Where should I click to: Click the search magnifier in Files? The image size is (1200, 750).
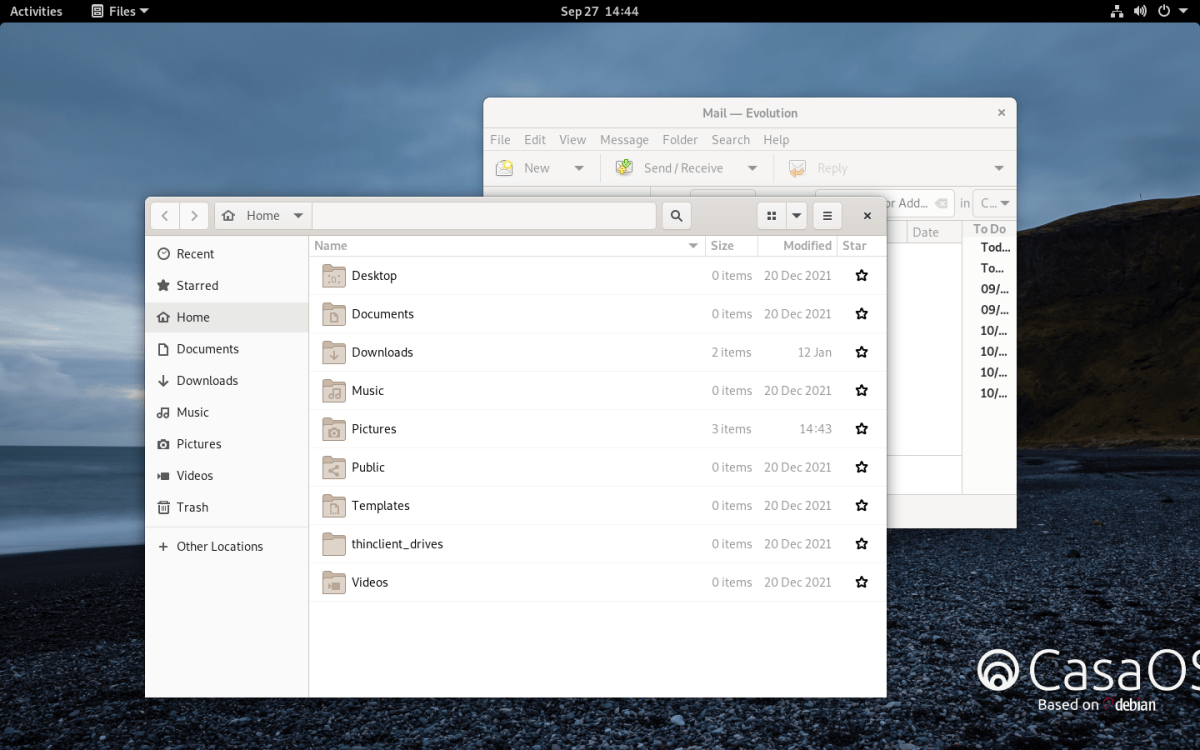676,215
